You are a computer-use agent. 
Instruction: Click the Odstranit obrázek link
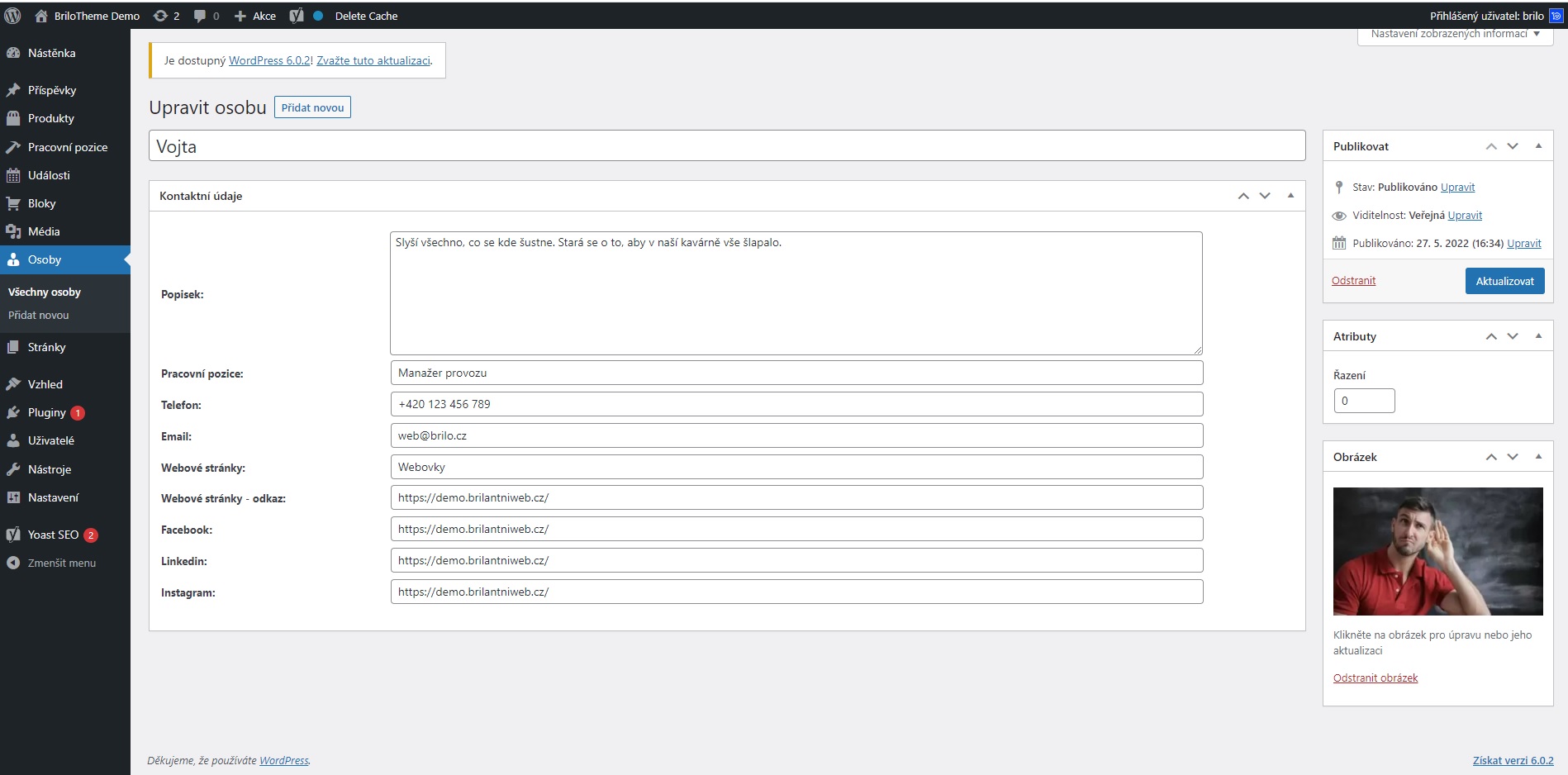tap(1375, 678)
